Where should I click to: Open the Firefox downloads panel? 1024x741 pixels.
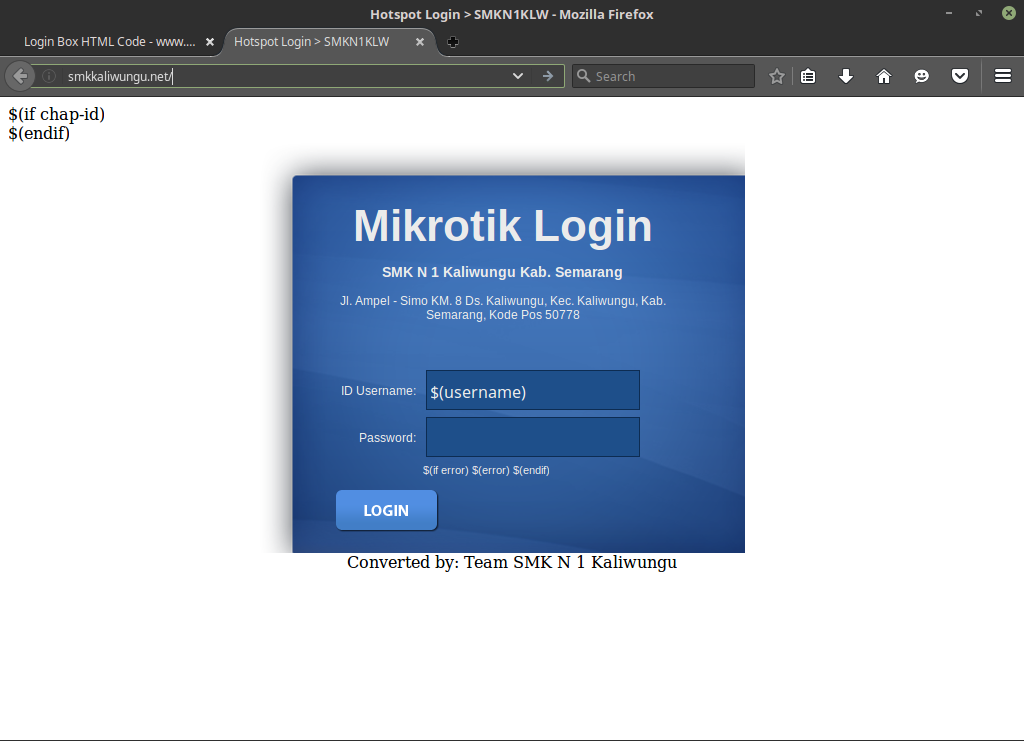coord(845,75)
